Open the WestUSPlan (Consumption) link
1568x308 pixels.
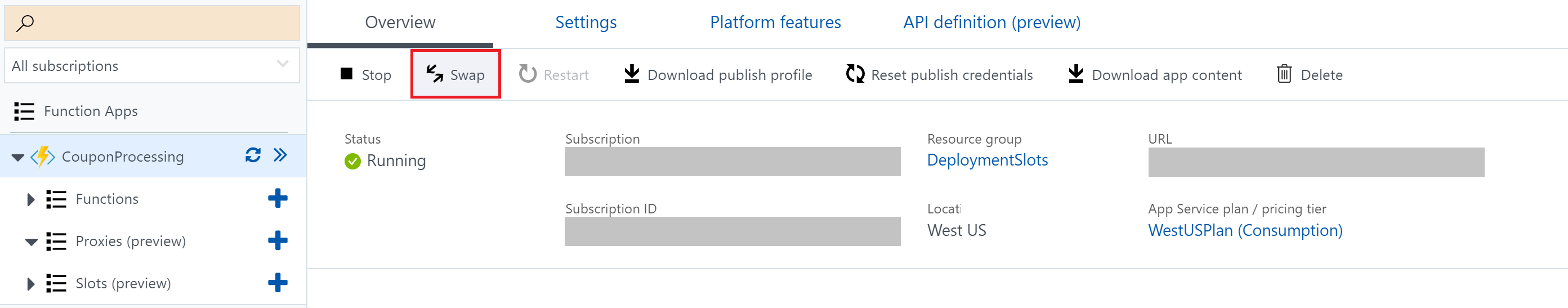click(1245, 231)
